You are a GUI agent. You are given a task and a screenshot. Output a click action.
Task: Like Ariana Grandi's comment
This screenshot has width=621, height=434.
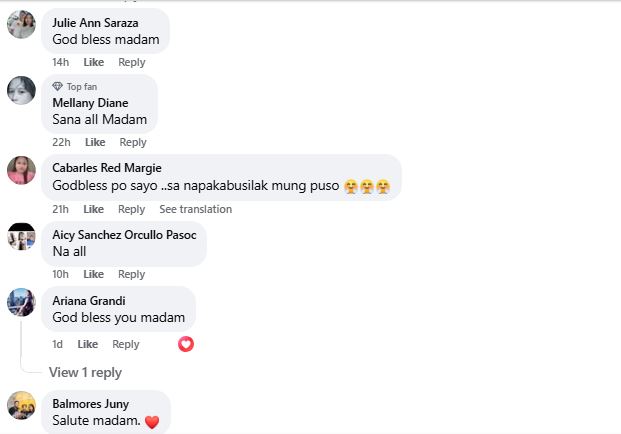point(88,344)
